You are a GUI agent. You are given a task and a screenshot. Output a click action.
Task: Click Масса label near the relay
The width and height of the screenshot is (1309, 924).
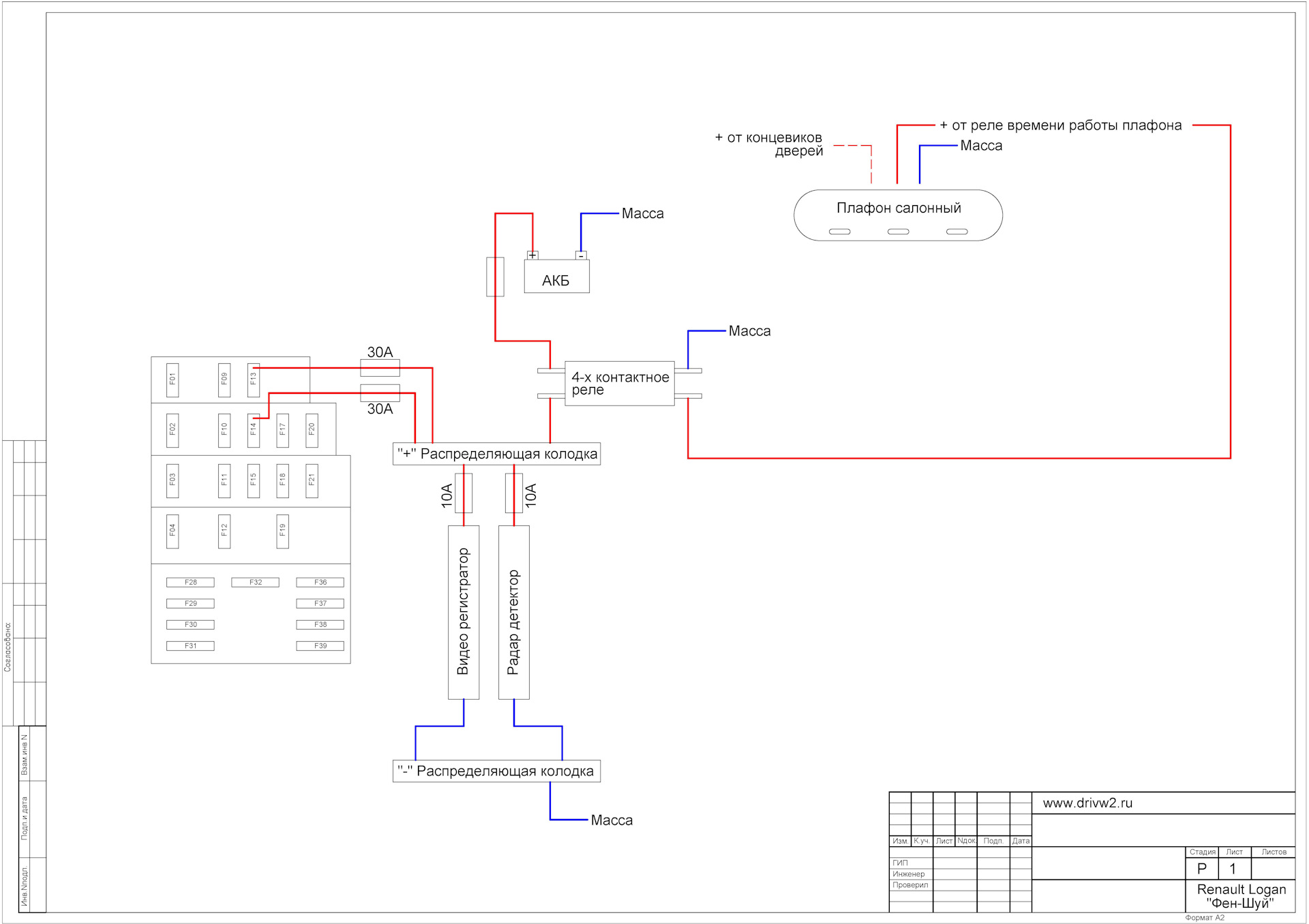pyautogui.click(x=749, y=331)
